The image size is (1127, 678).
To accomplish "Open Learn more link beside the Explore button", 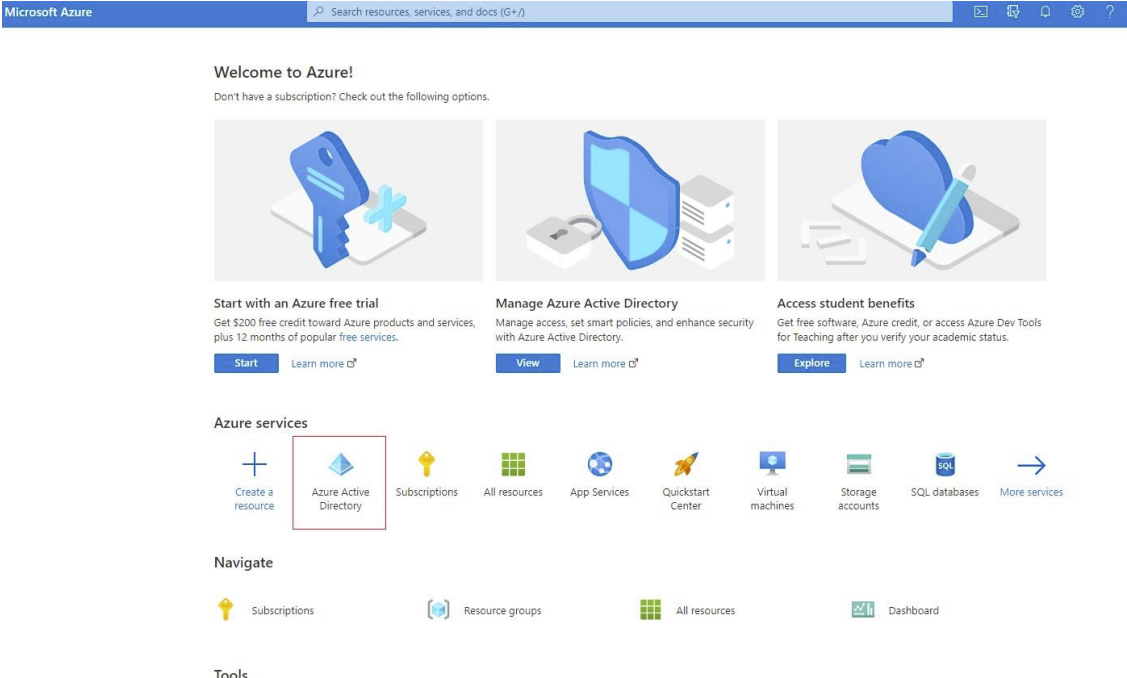I will click(x=891, y=364).
